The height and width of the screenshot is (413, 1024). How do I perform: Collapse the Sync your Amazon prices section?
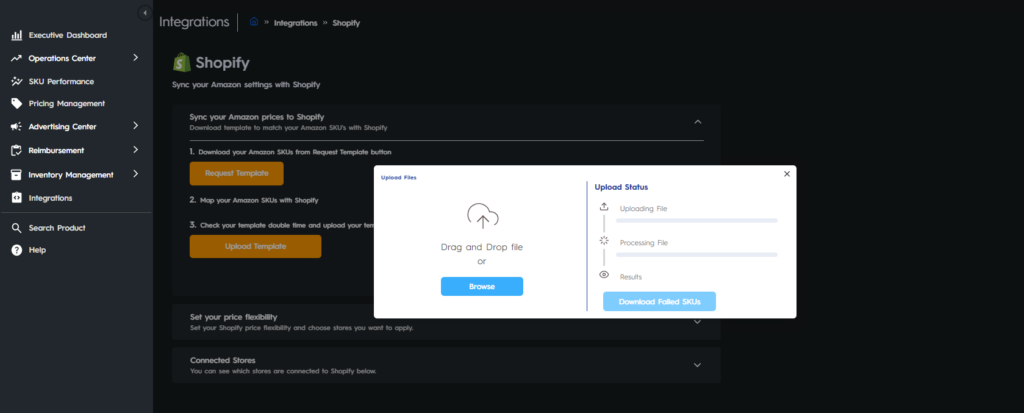(697, 122)
